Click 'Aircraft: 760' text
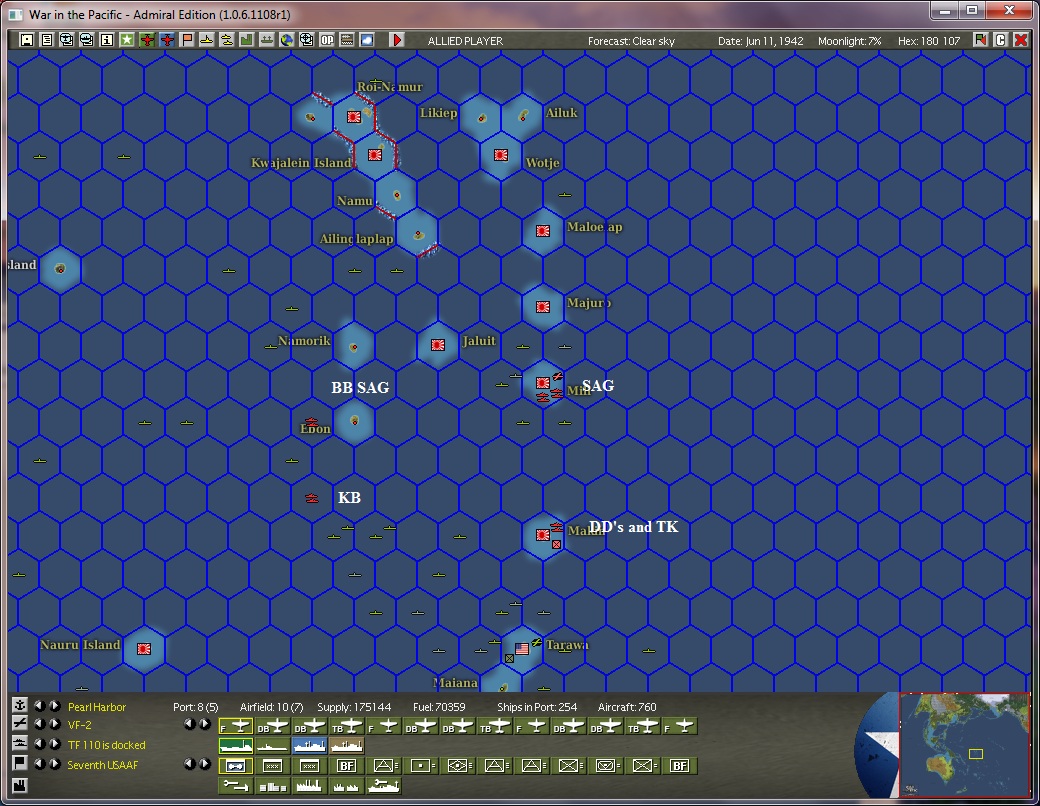 (627, 707)
